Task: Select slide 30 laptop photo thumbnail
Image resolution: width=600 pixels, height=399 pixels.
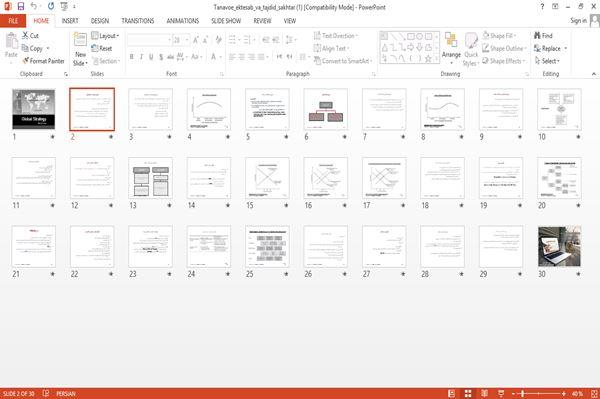Action: point(559,246)
